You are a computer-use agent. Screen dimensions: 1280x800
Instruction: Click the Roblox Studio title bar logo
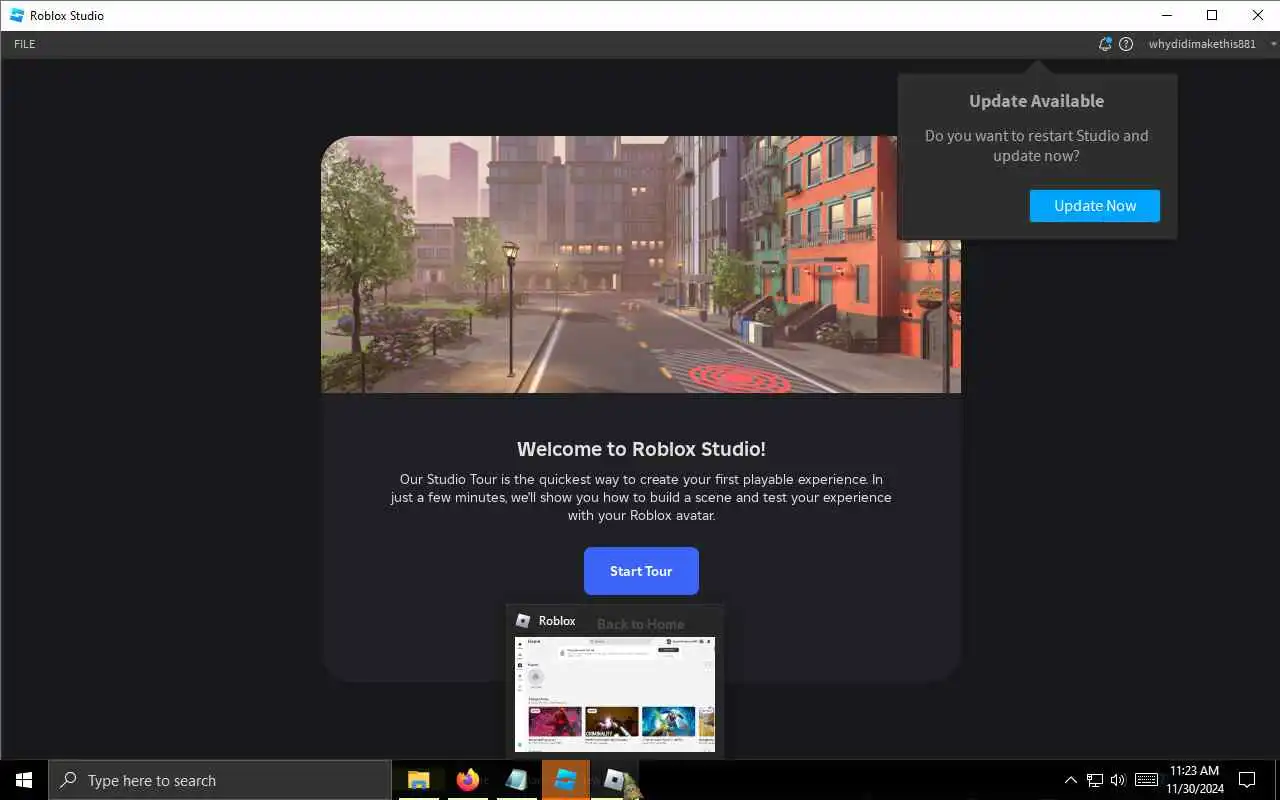[x=17, y=15]
